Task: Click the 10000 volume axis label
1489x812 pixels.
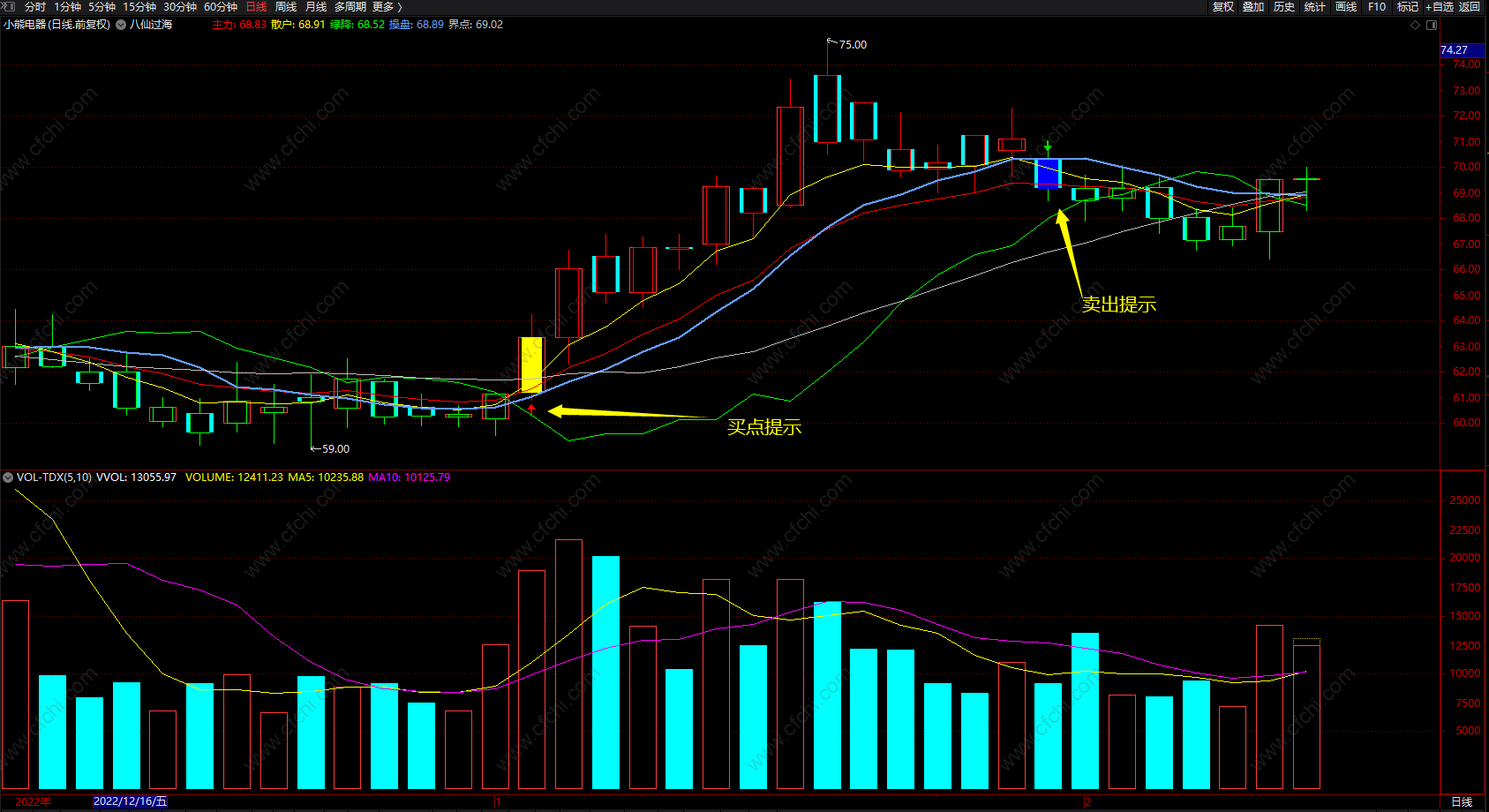Action: pyautogui.click(x=1465, y=673)
